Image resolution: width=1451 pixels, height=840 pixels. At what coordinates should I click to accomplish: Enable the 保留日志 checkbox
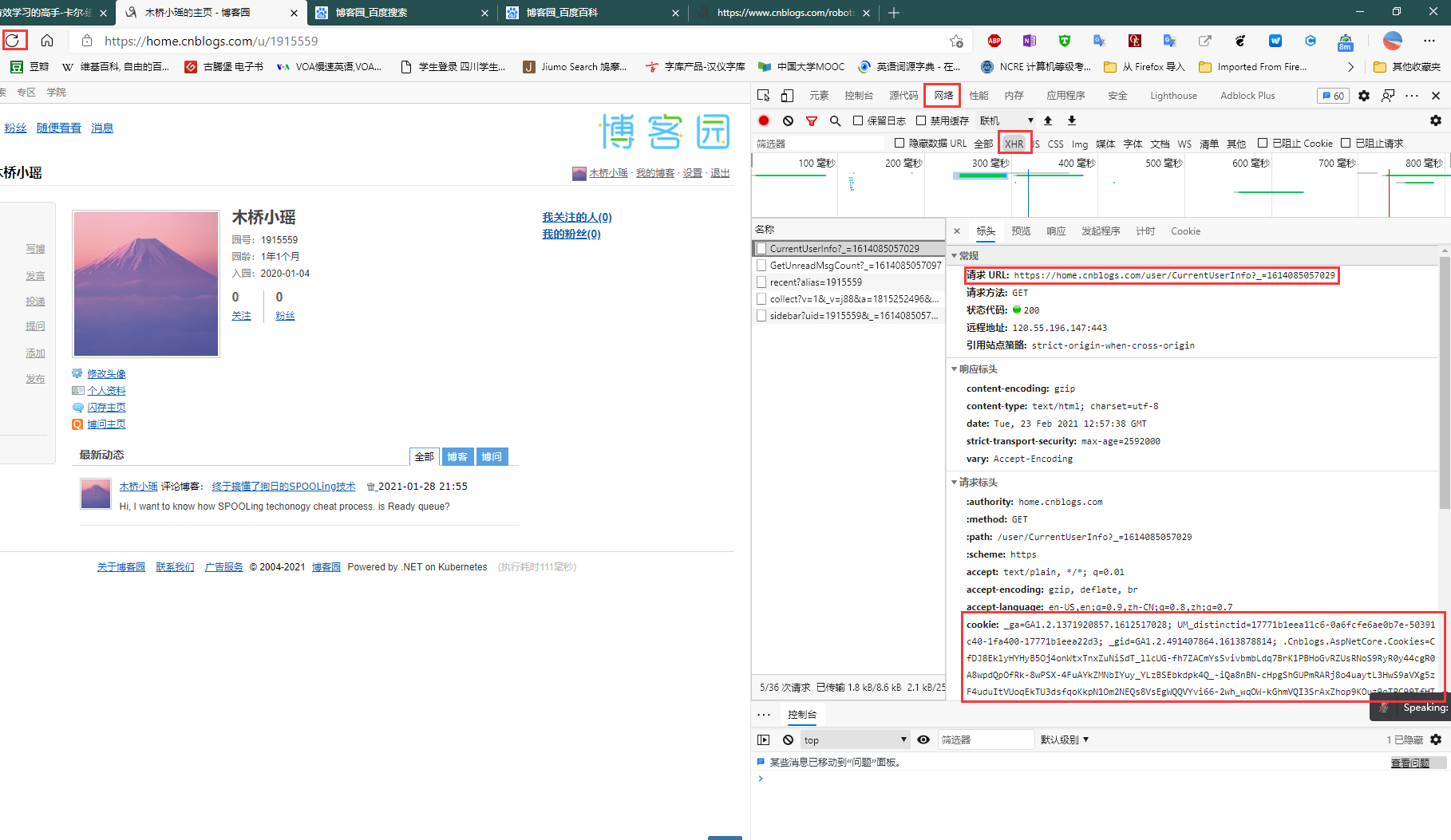click(x=858, y=120)
